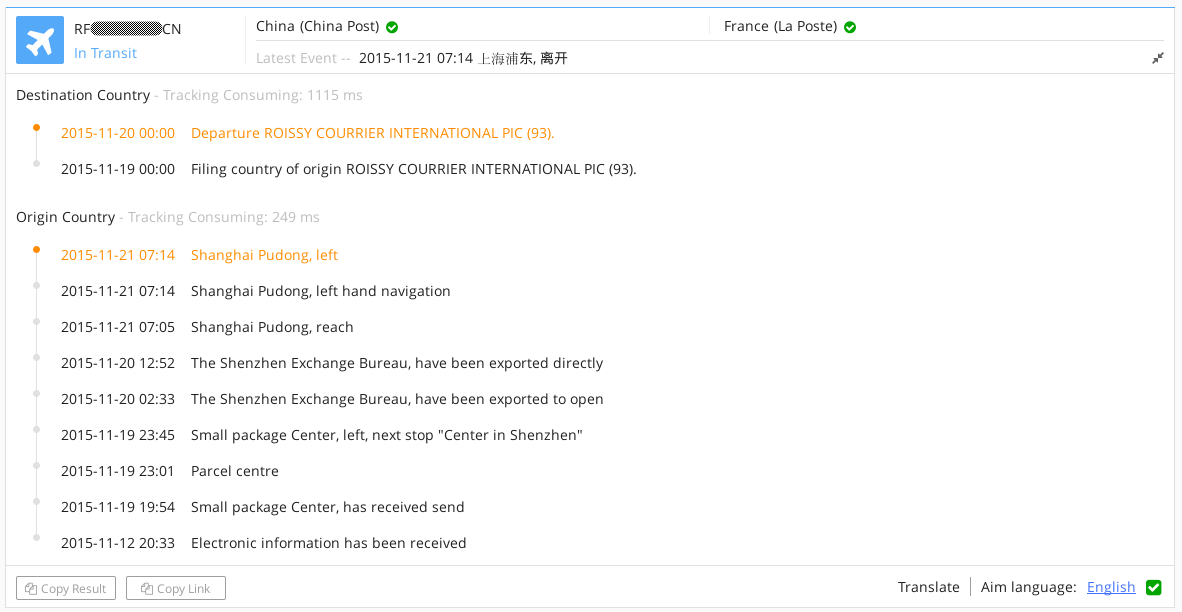The height and width of the screenshot is (612, 1182).
Task: Select the France (La Poste) carrier label
Action: 780,26
